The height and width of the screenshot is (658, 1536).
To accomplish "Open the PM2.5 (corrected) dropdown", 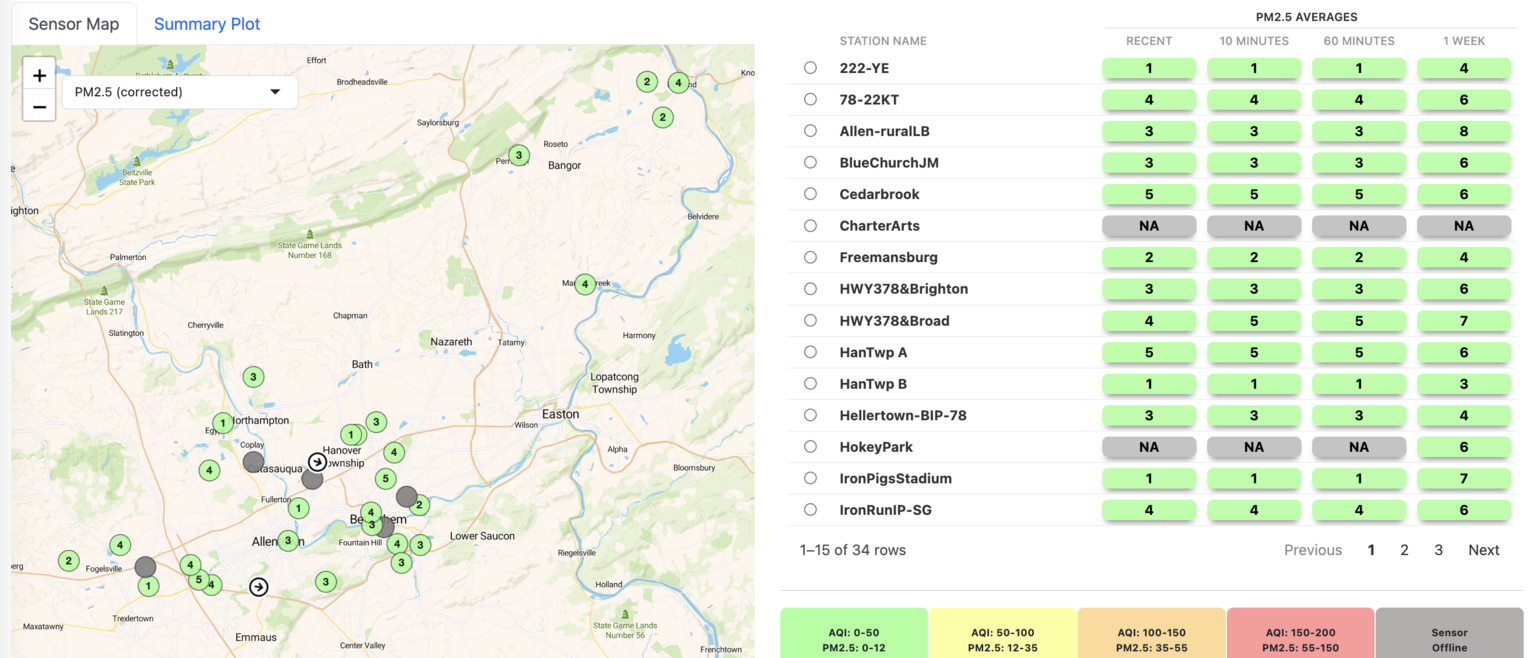I will (x=180, y=92).
